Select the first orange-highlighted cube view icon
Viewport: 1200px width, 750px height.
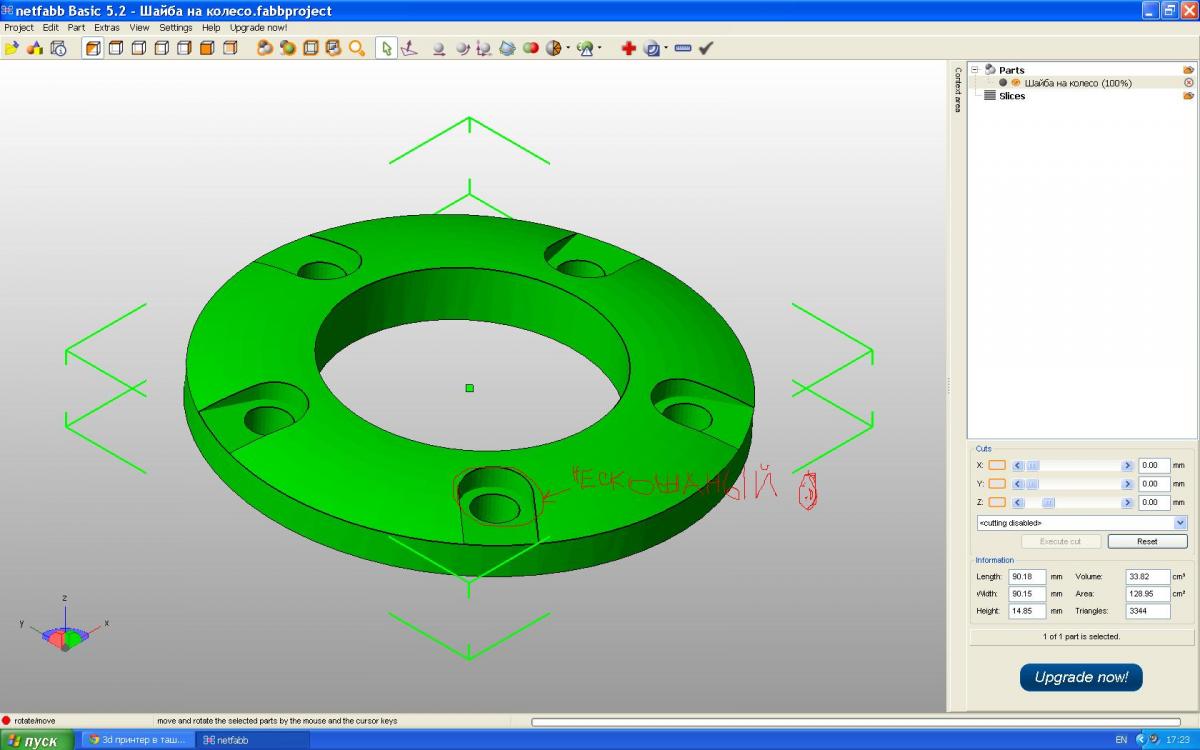tap(92, 48)
